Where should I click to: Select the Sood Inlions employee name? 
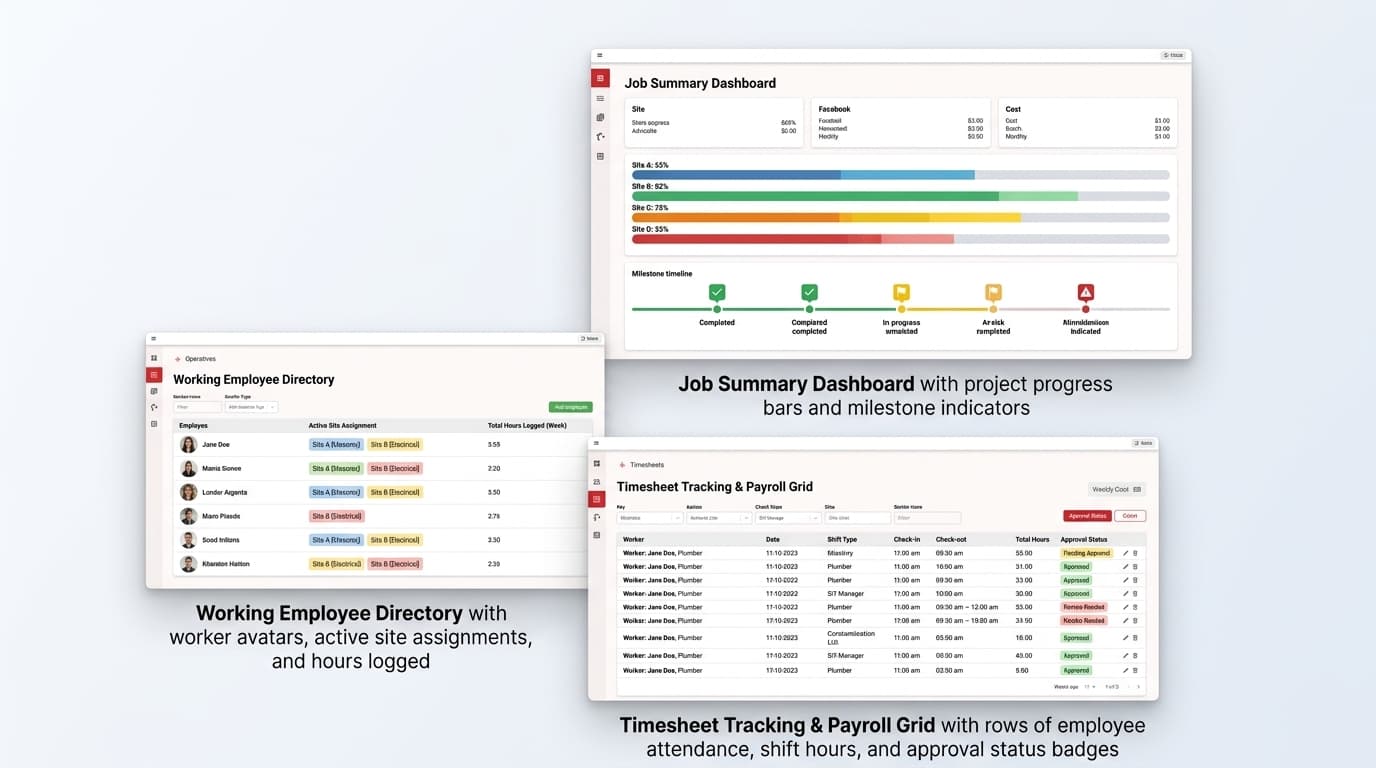pos(221,540)
